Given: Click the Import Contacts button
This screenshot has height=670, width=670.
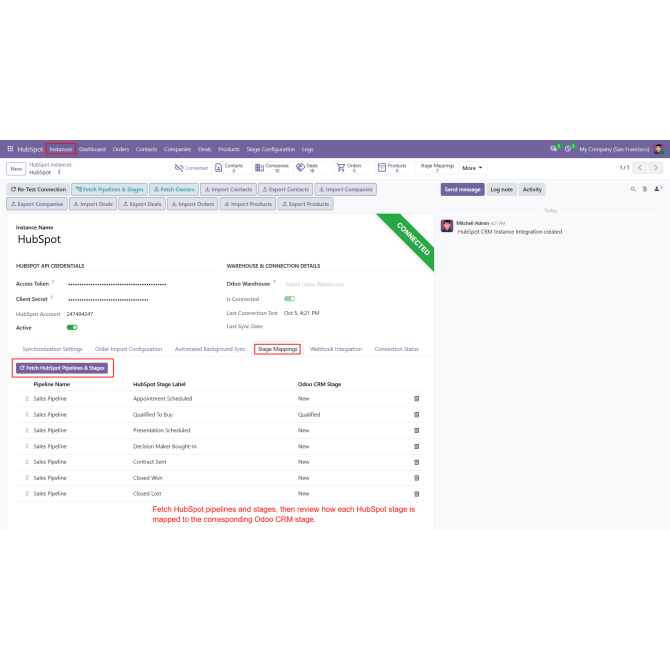Looking at the screenshot, I should coord(228,189).
